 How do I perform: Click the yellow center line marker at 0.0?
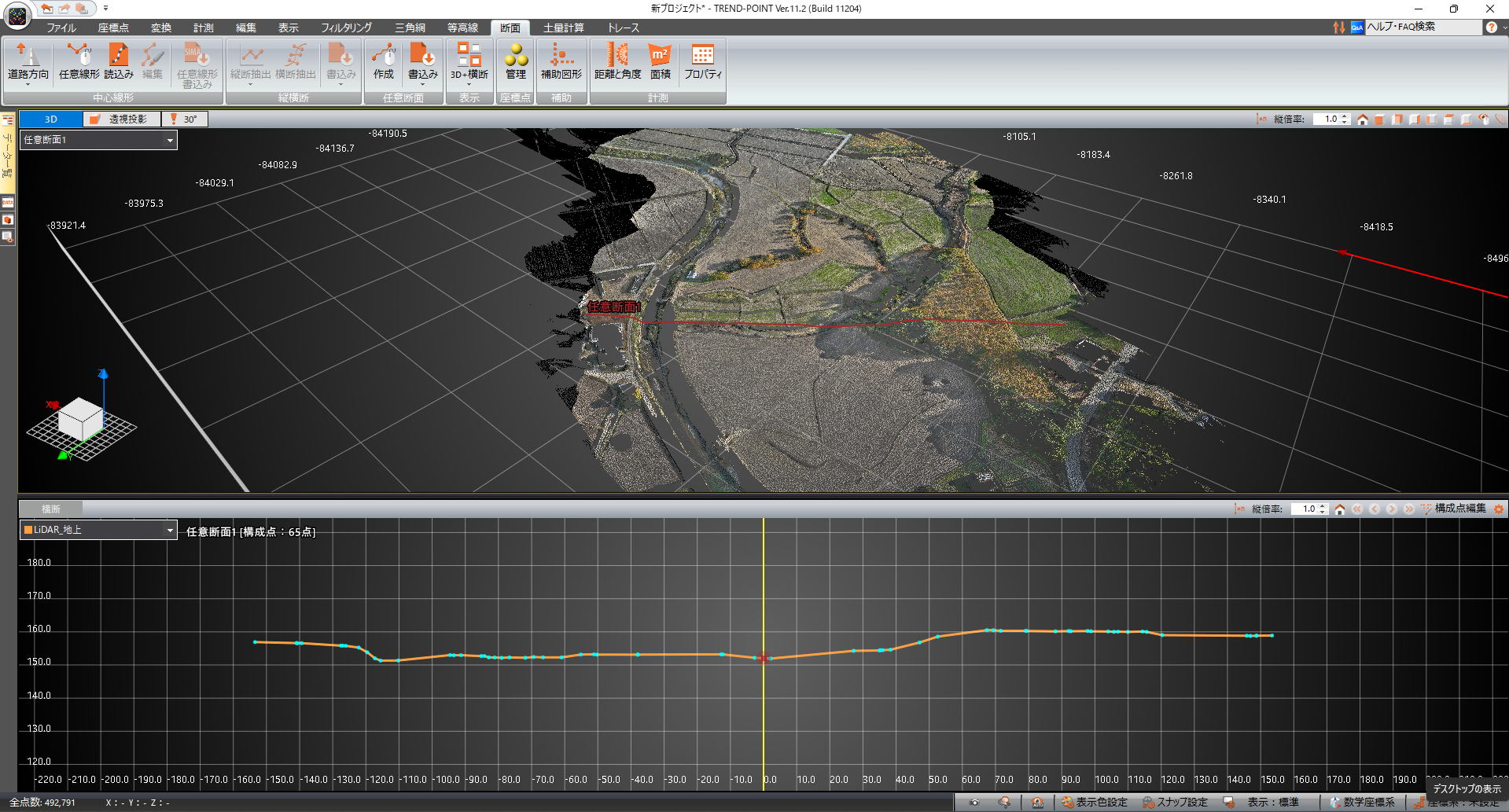click(764, 652)
